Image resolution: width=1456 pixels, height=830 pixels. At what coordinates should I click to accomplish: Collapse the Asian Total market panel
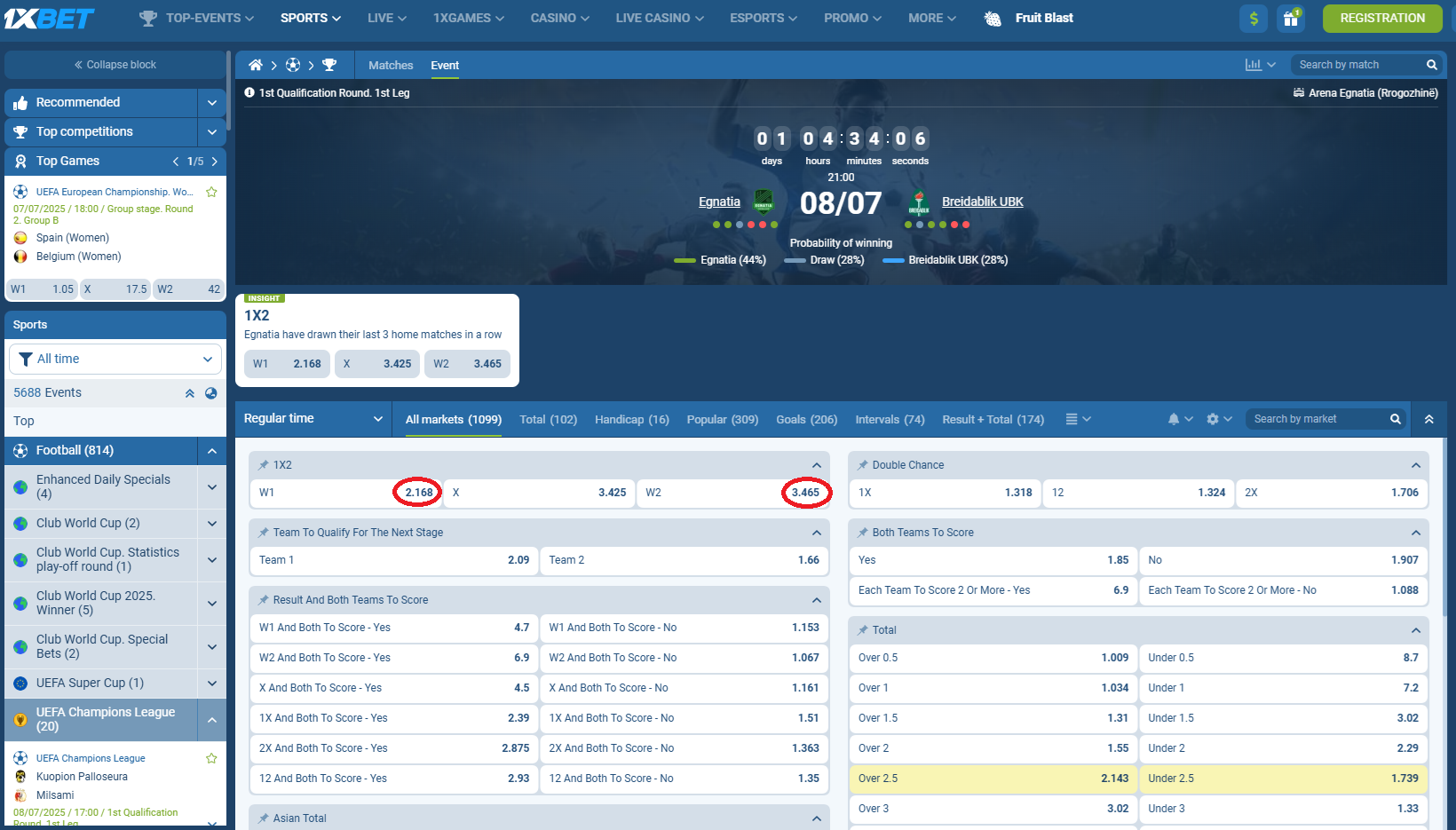[x=817, y=818]
